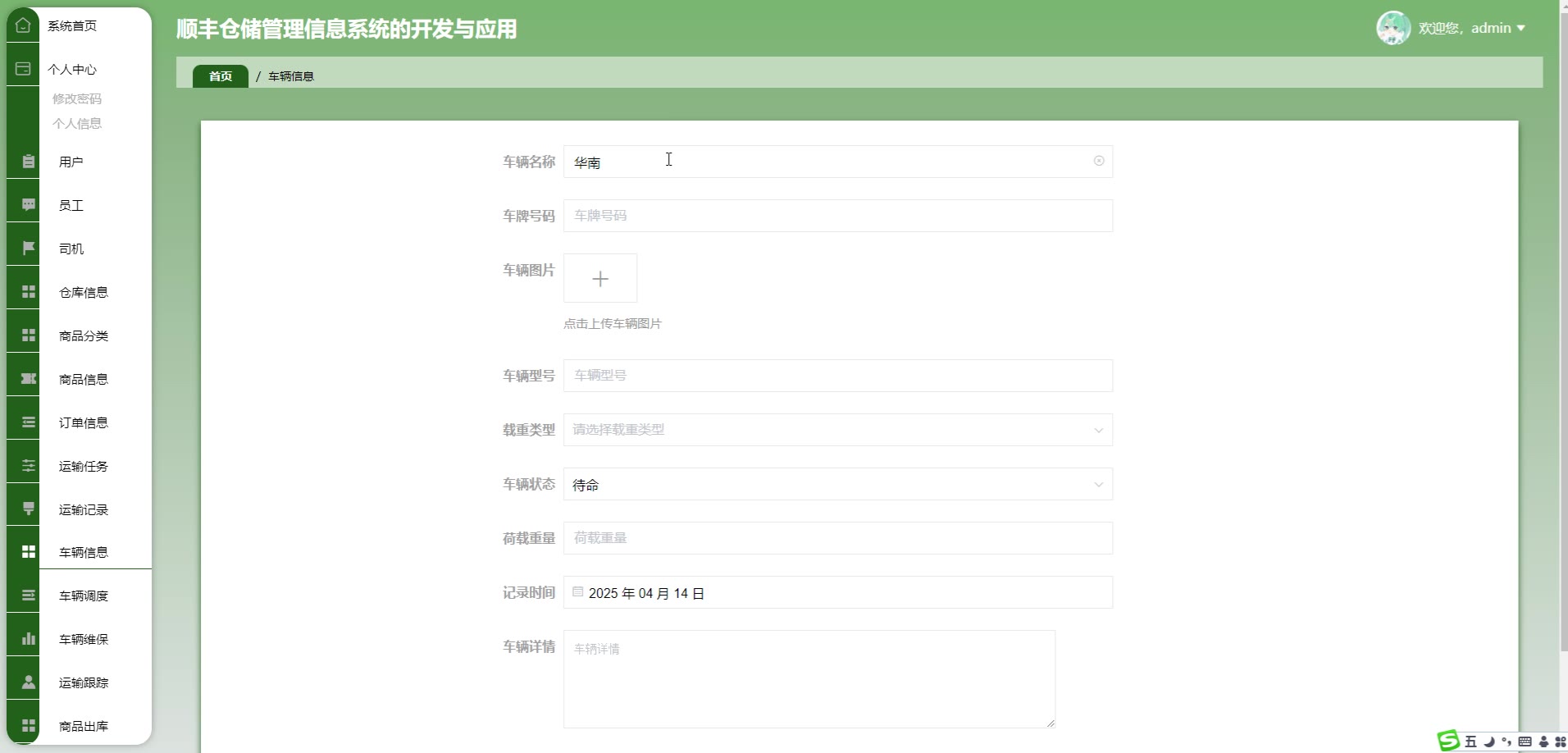This screenshot has width=1568, height=753.
Task: Click the page title 顺丰仓储管理信息系统的开发与应用
Action: coord(347,29)
